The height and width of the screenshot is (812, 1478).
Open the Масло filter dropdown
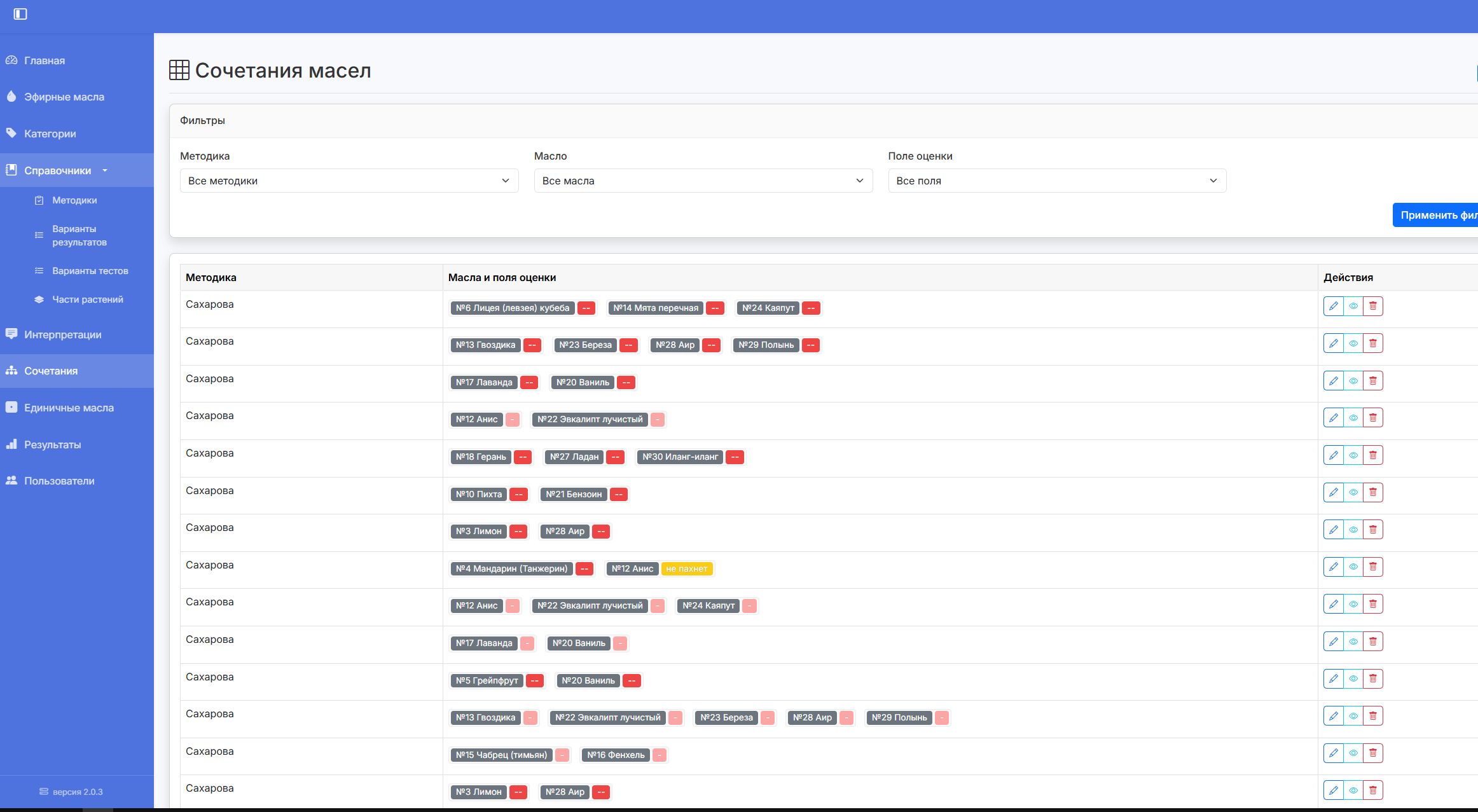pos(703,181)
